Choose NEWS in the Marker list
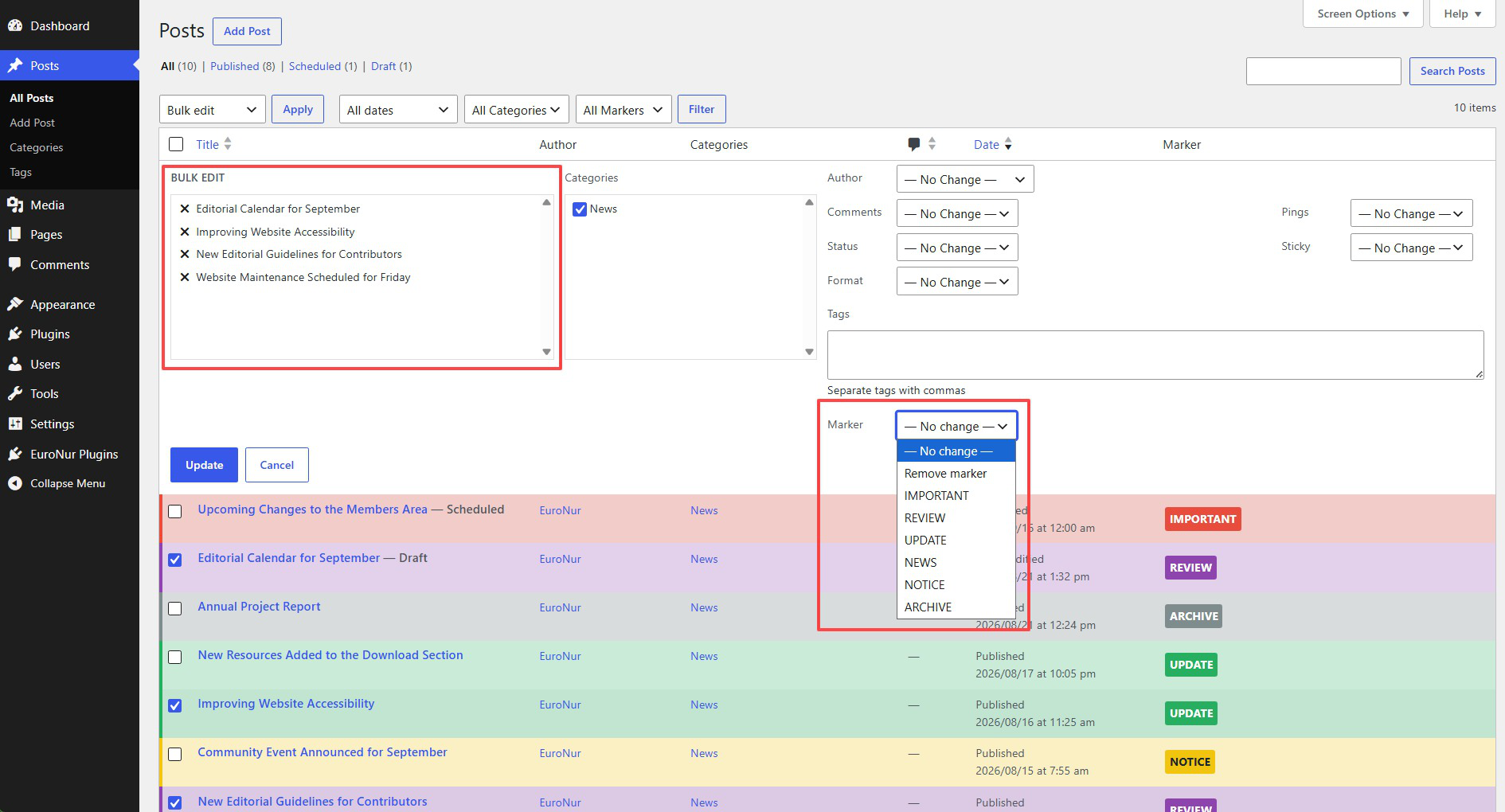The width and height of the screenshot is (1505, 812). click(x=956, y=563)
